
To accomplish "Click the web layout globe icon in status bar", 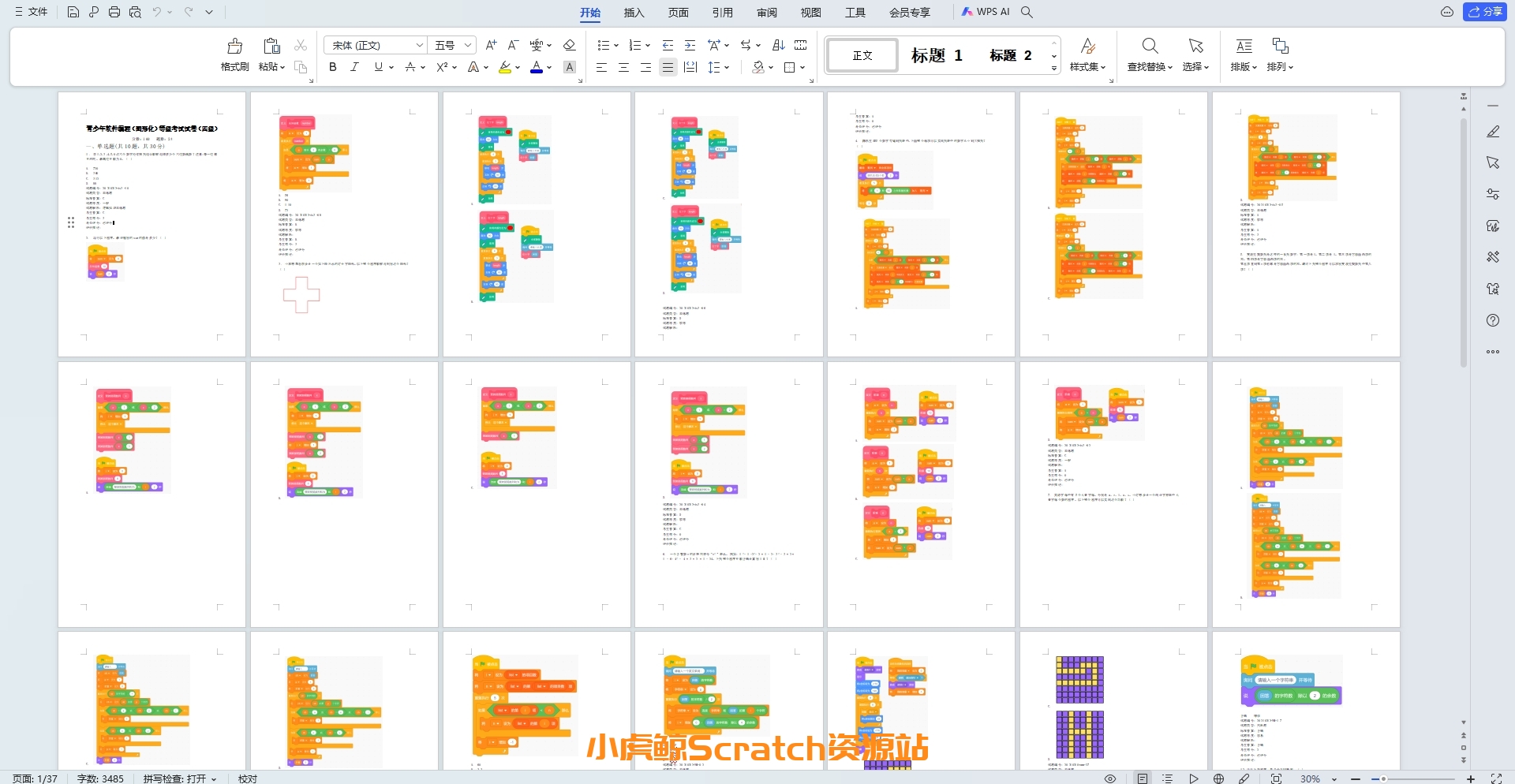I will click(x=1218, y=778).
